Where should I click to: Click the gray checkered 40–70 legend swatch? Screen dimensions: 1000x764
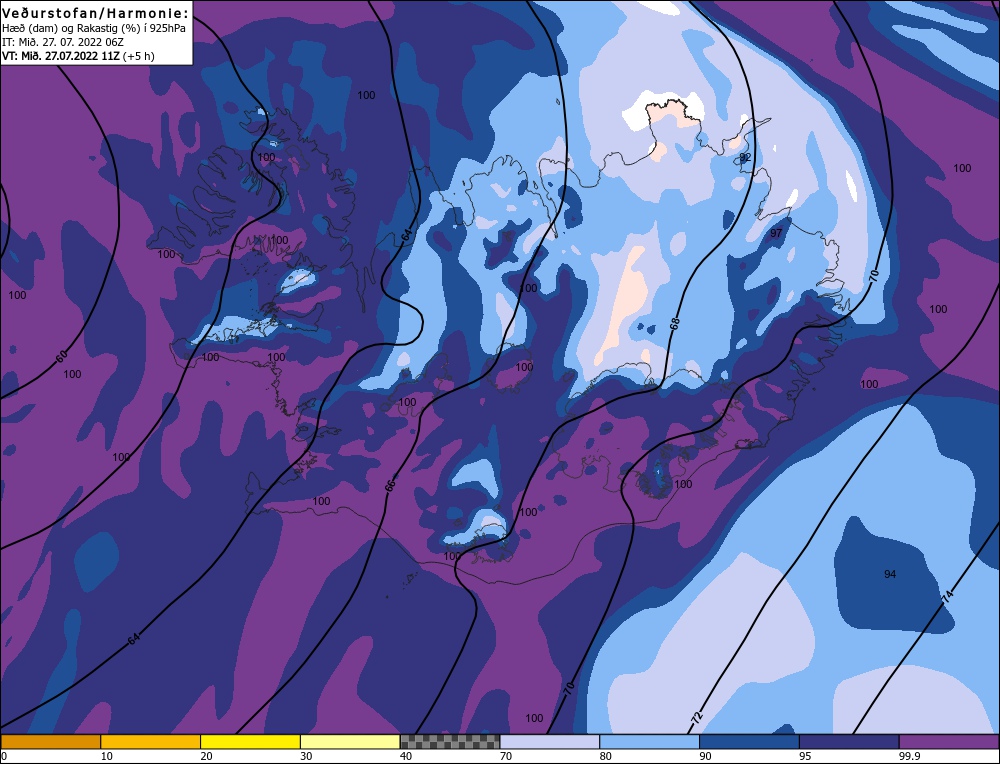click(450, 741)
